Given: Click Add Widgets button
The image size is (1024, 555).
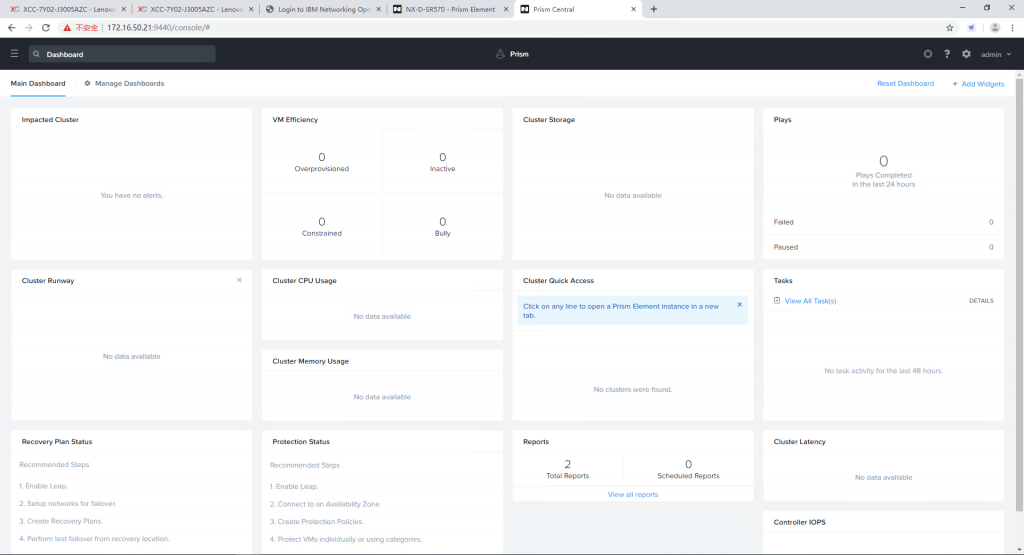Looking at the screenshot, I should (x=978, y=84).
